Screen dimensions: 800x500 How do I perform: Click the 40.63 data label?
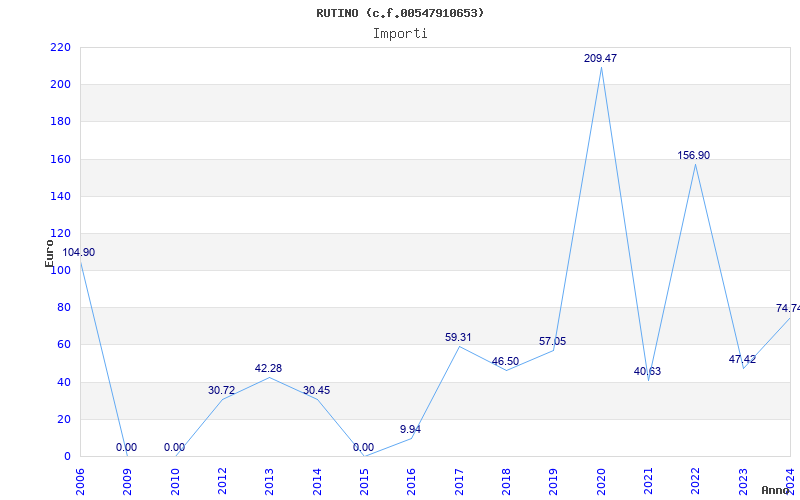pos(647,371)
